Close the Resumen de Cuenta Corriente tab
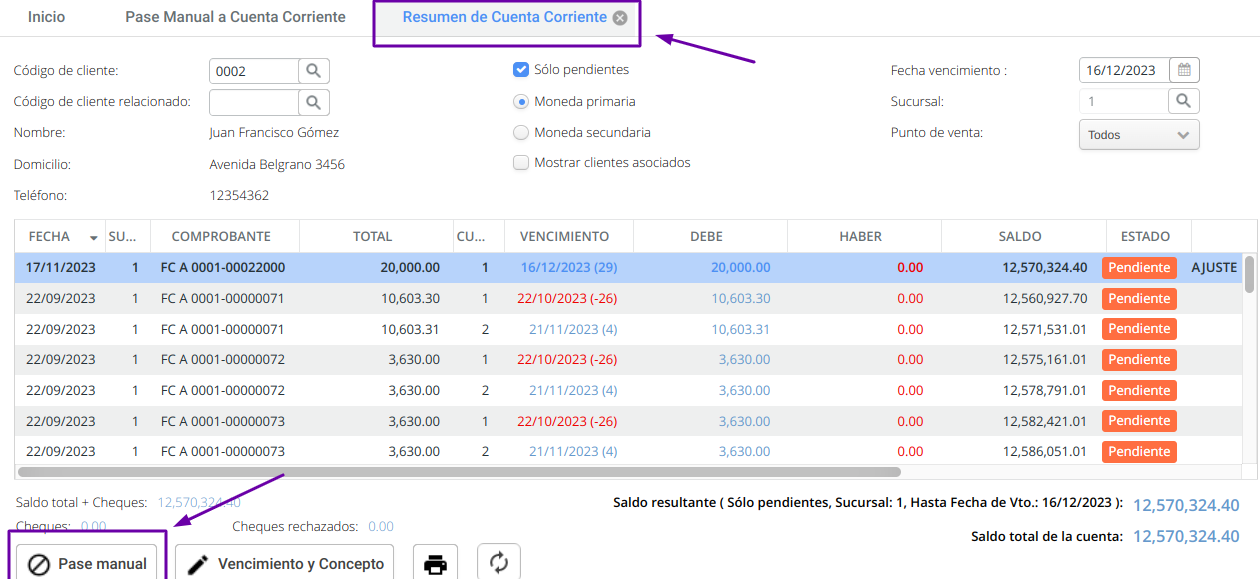1260x579 pixels. tap(620, 18)
